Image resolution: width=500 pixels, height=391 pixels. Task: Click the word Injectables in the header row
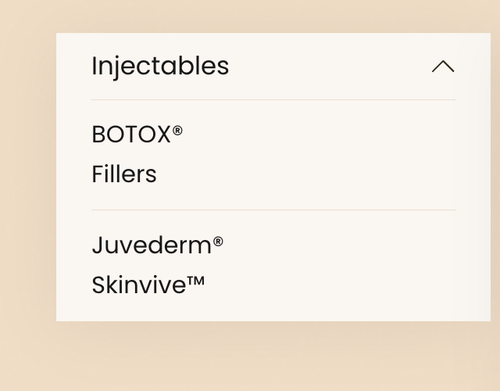160,66
